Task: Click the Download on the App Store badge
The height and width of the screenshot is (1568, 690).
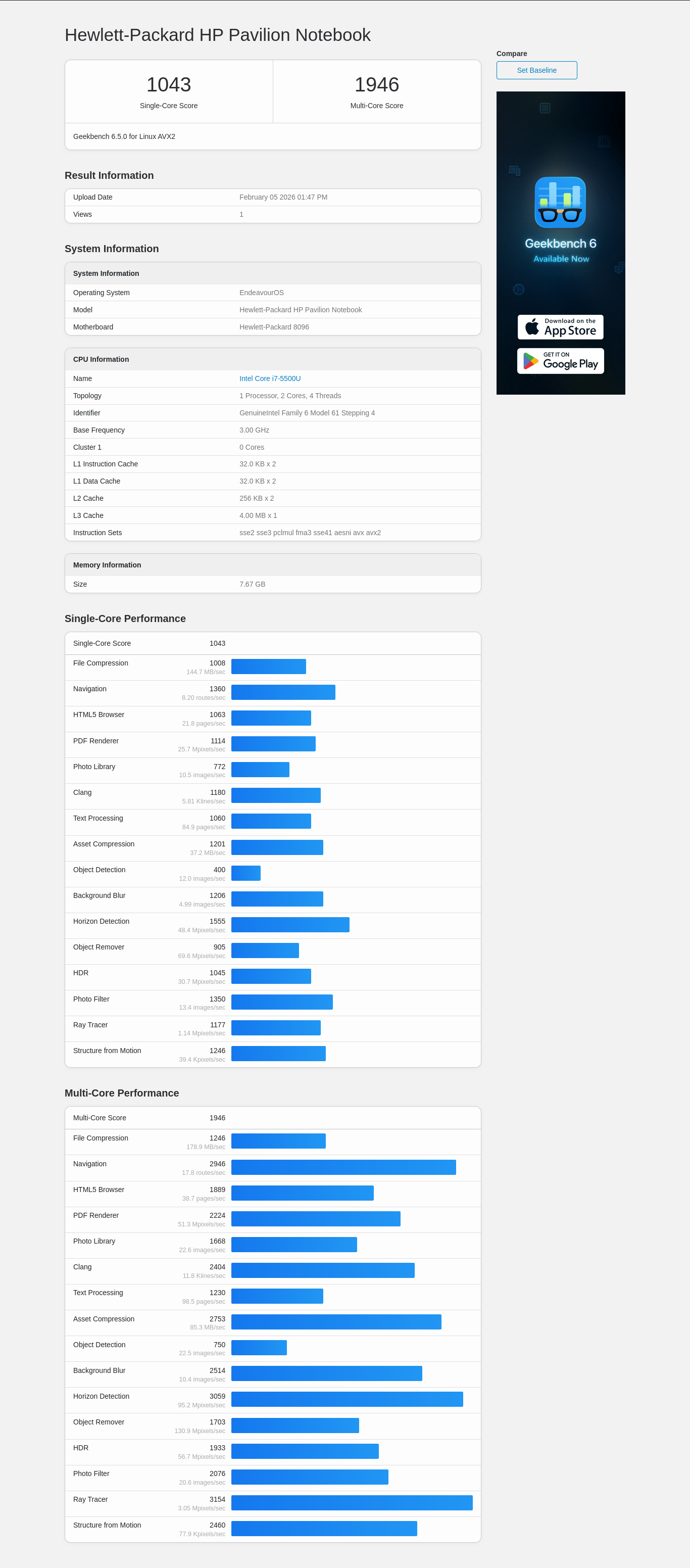Action: (560, 327)
